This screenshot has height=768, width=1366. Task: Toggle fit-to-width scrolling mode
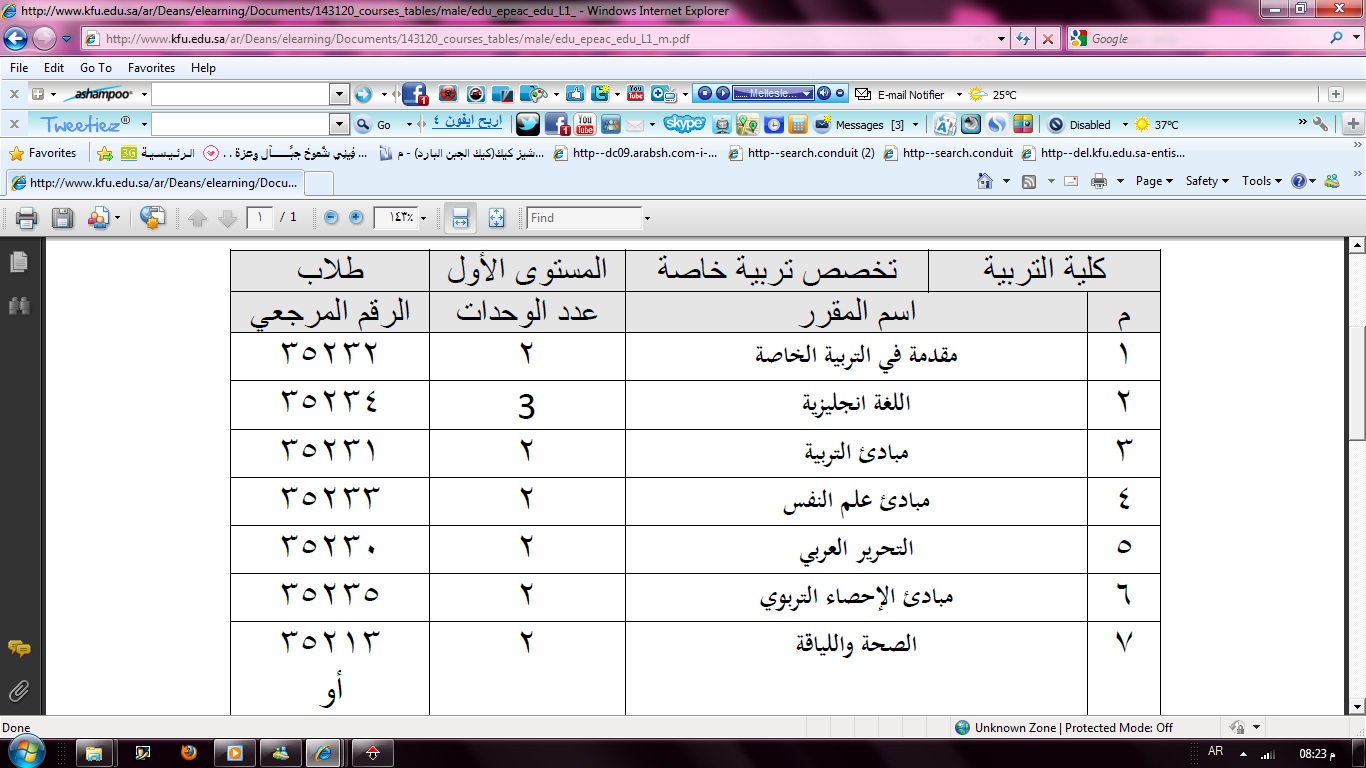[x=460, y=218]
